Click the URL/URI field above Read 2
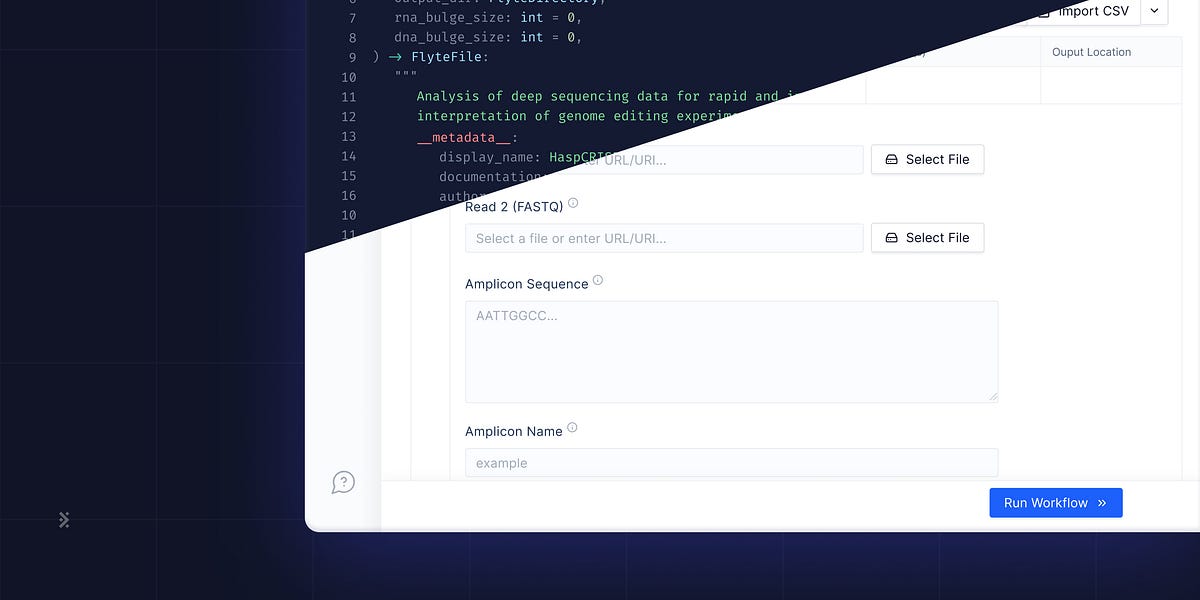The width and height of the screenshot is (1200, 600). click(x=664, y=159)
